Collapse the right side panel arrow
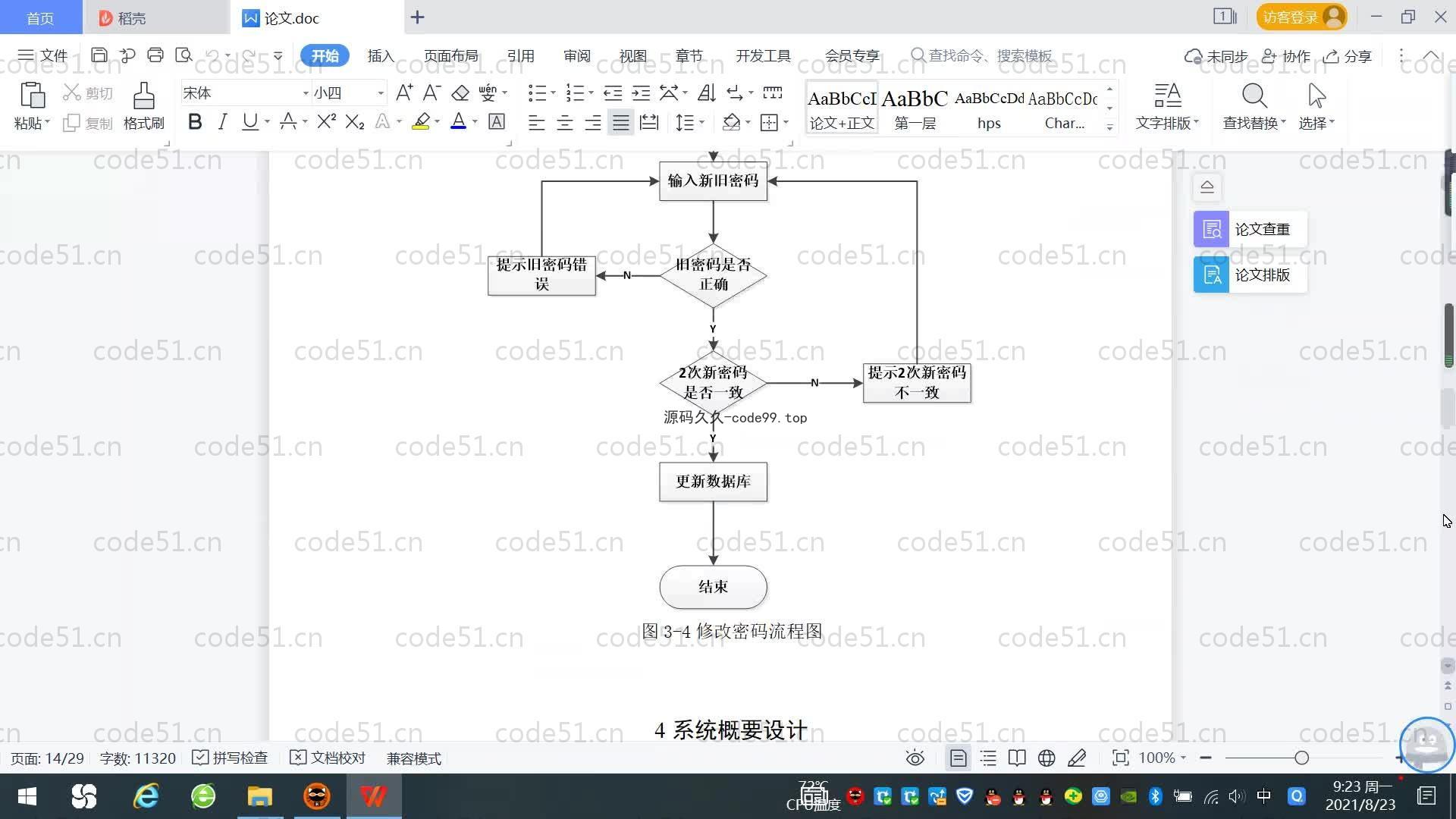The image size is (1456, 819). 1207,187
